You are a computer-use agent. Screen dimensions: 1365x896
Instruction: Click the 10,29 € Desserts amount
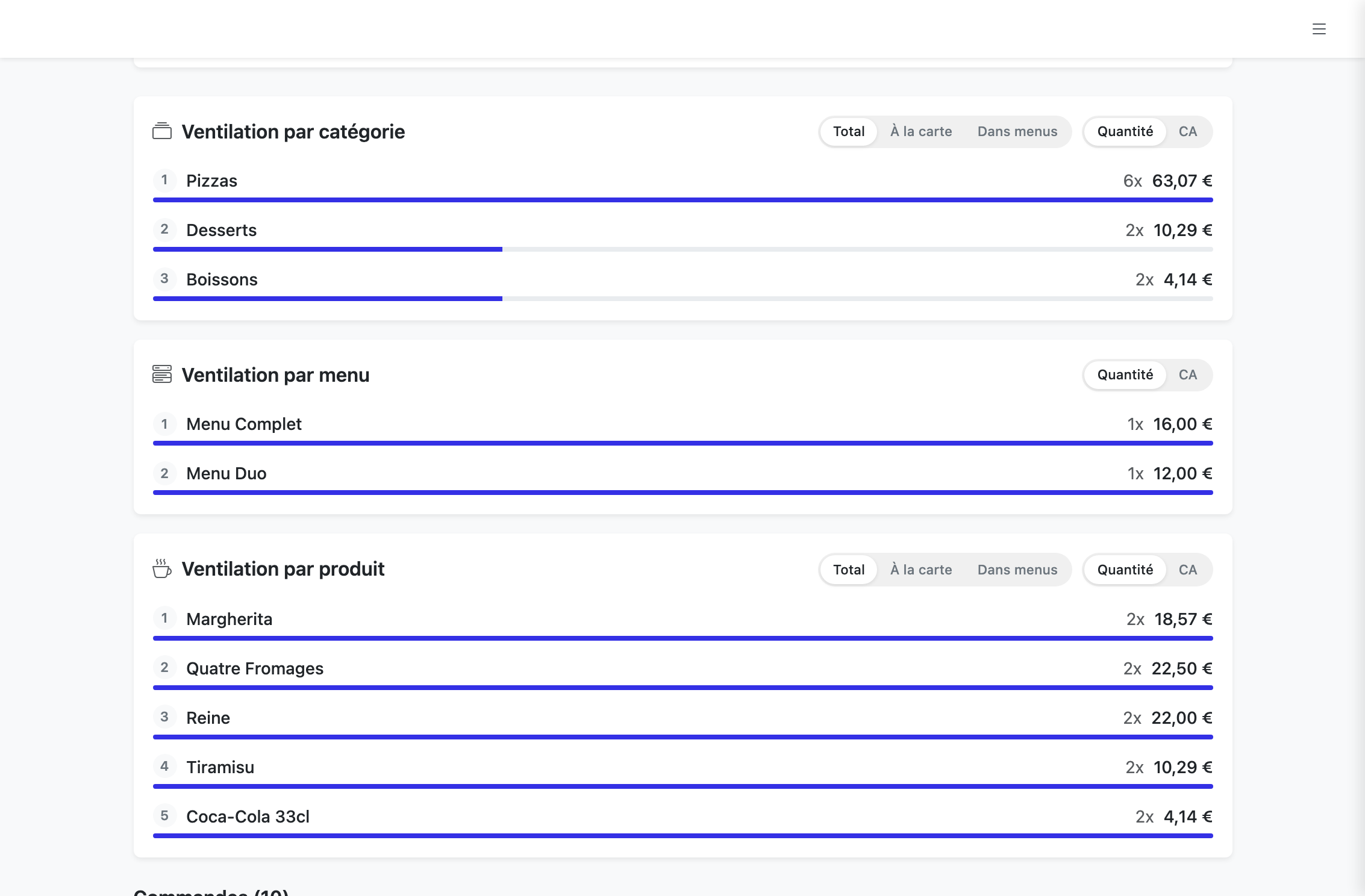(x=1183, y=230)
